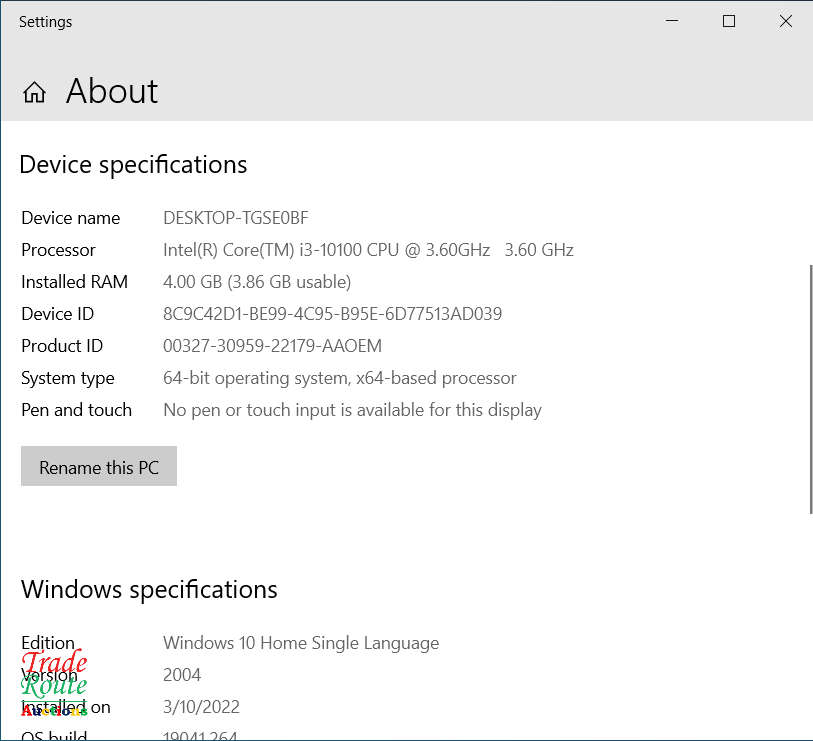The image size is (813, 741).
Task: Close the Settings window
Action: pyautogui.click(x=786, y=22)
